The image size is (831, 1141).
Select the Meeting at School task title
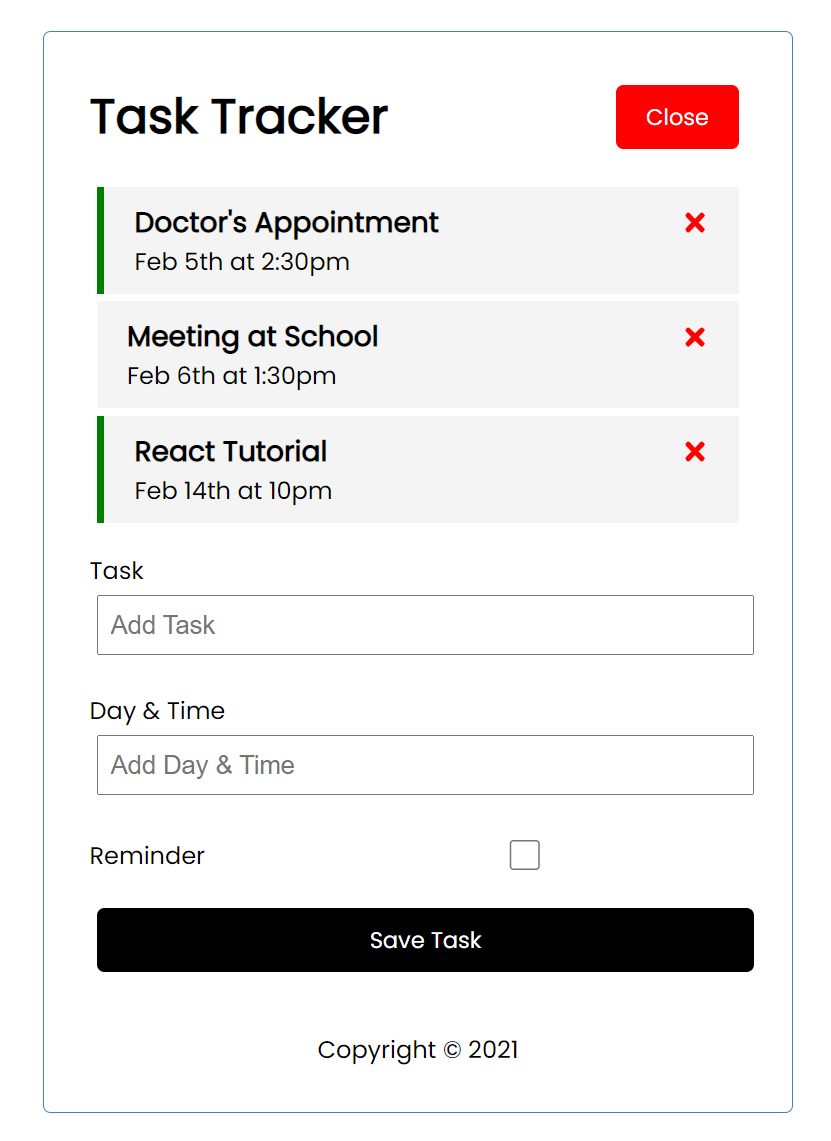pyautogui.click(x=253, y=337)
